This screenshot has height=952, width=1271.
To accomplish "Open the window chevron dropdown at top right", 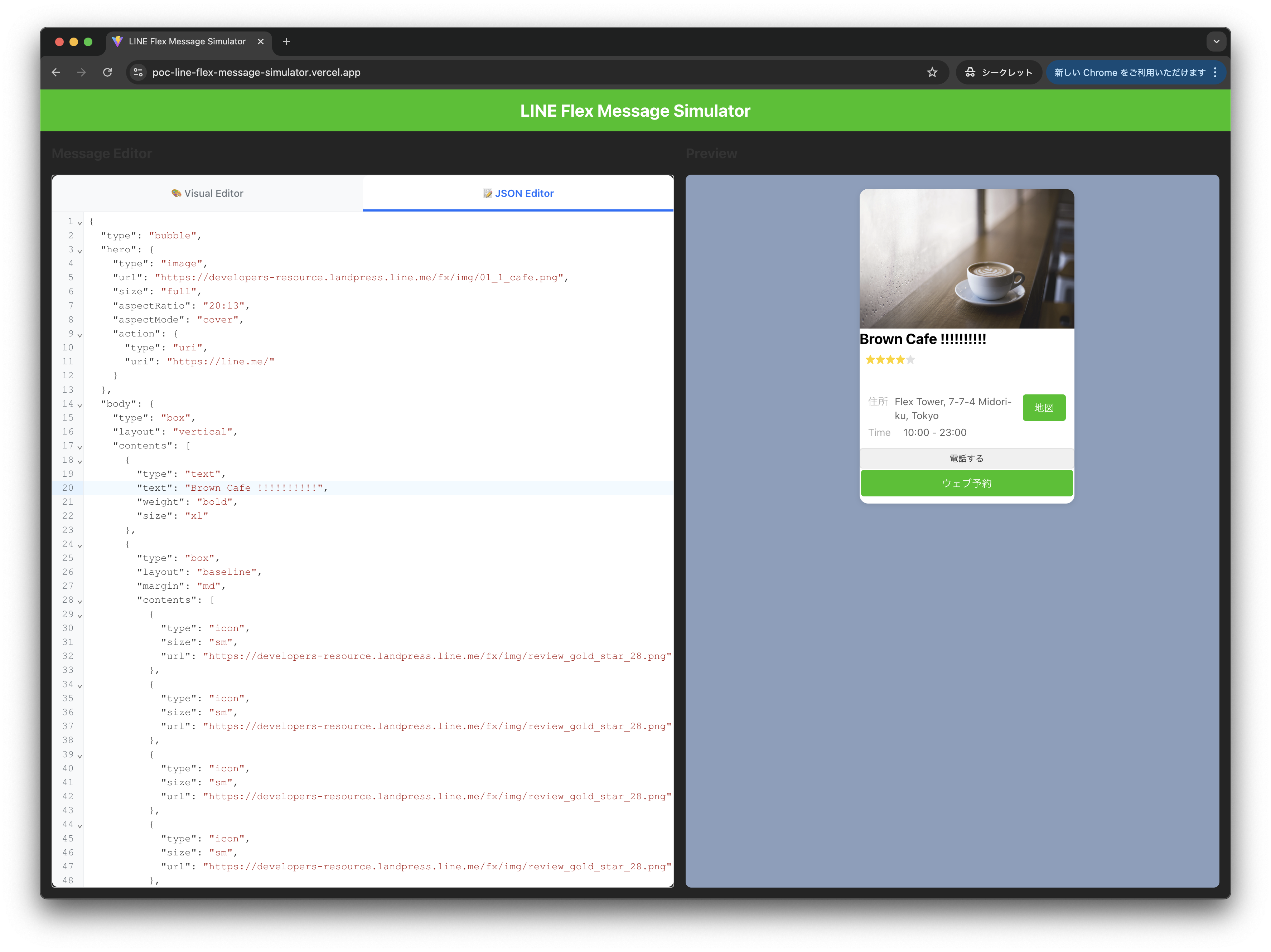I will click(1217, 42).
